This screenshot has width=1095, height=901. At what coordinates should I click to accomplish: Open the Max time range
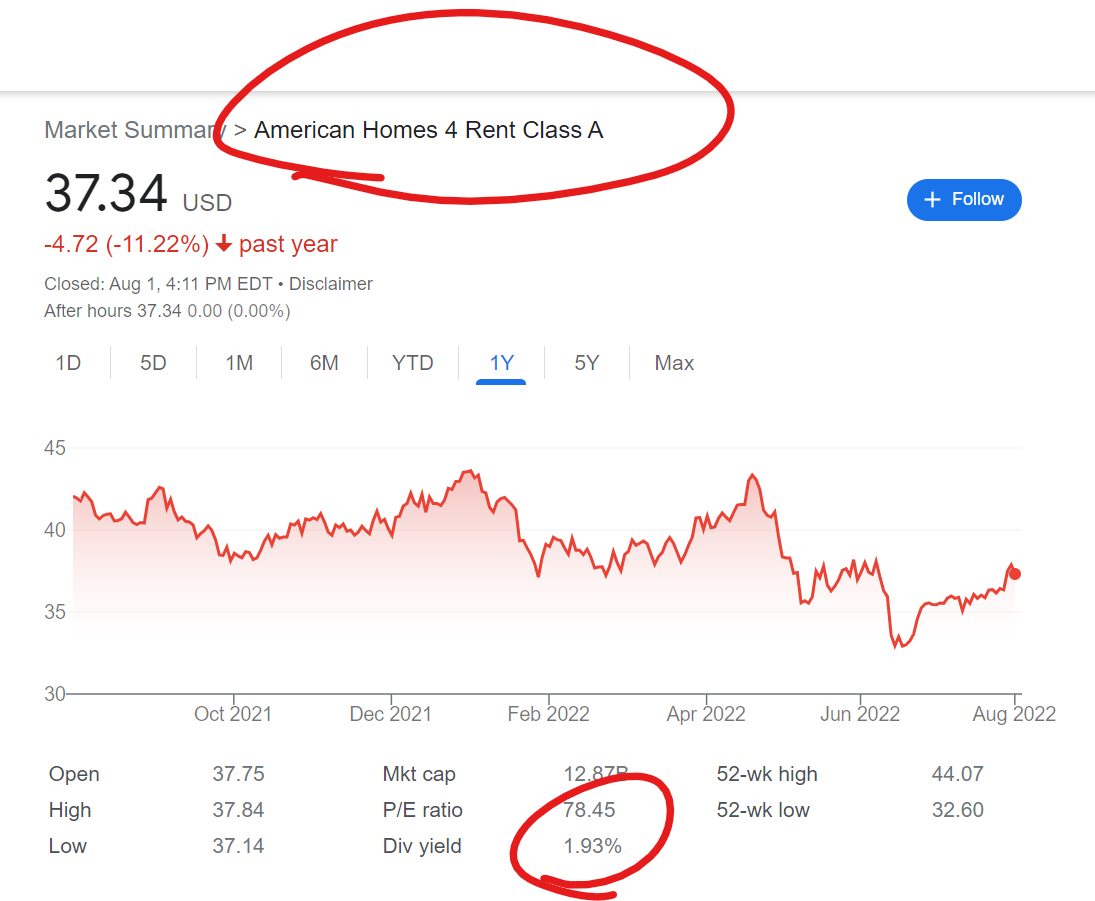click(673, 362)
